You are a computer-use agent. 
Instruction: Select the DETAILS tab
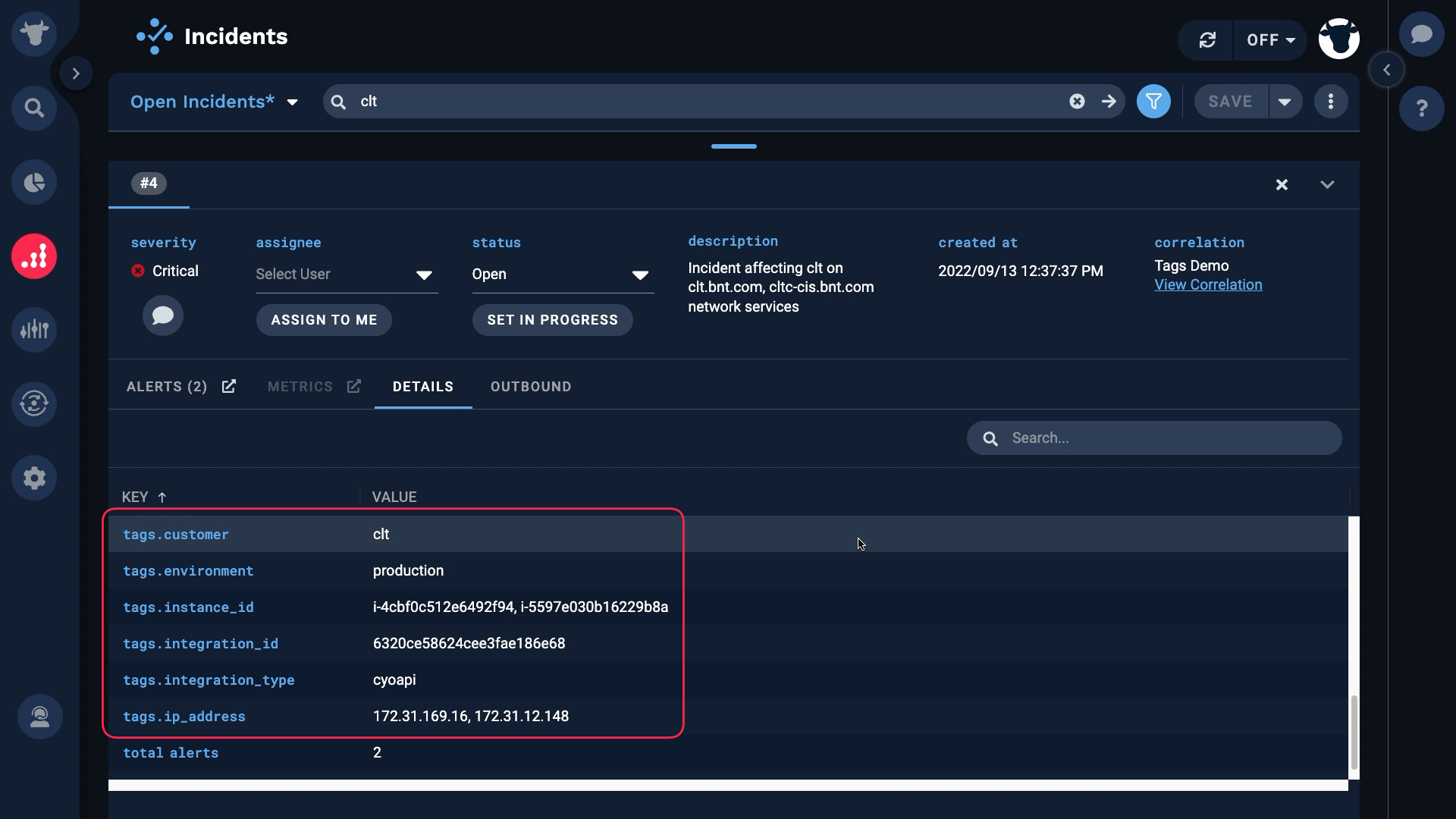(423, 387)
